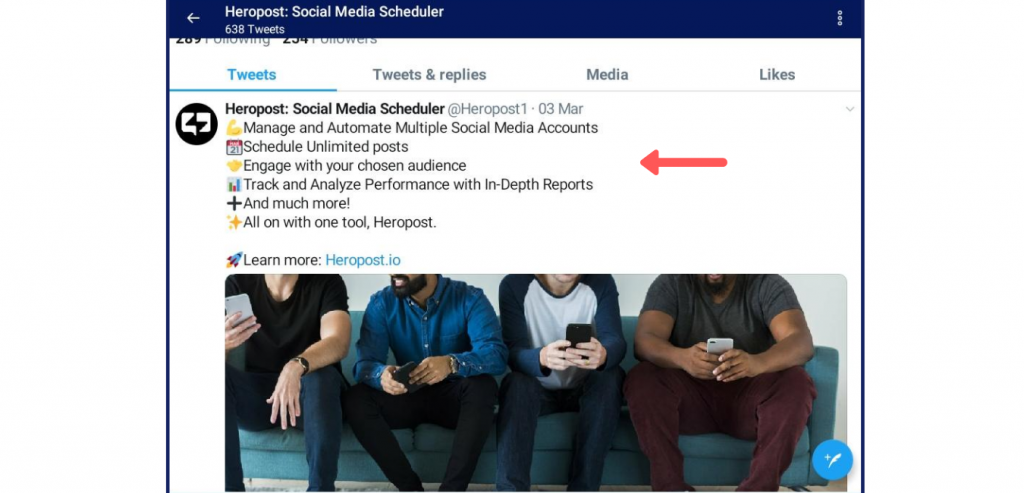1024x493 pixels.
Task: Select the header title Heropost: Social Media Scheduler
Action: (334, 12)
